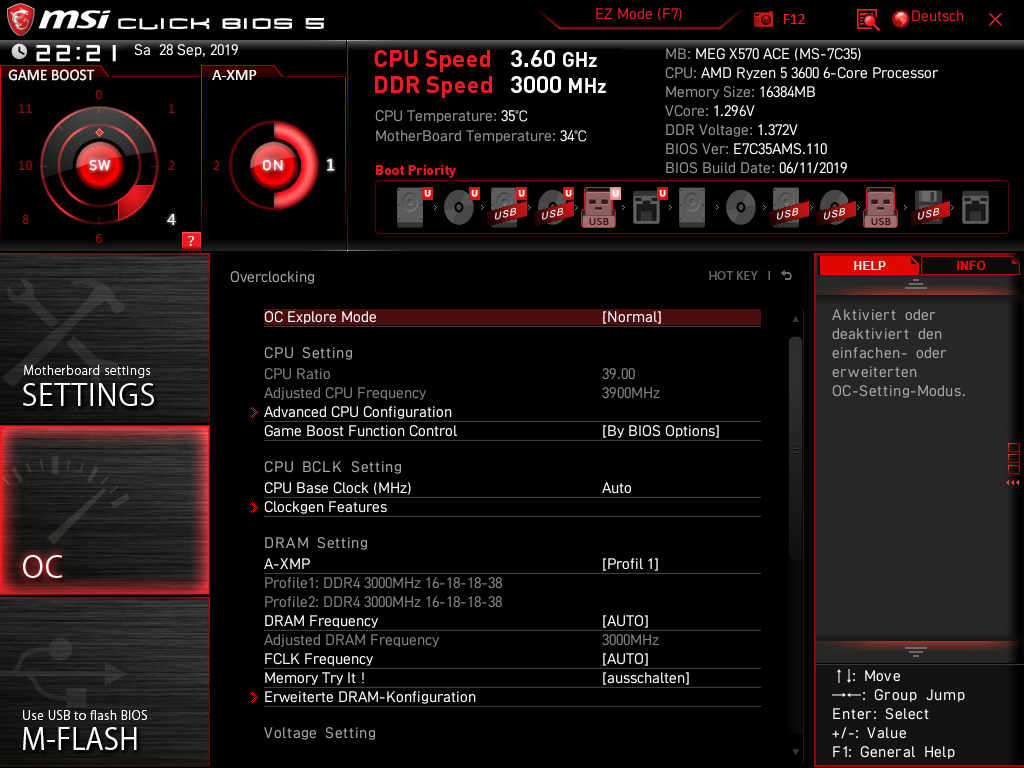Select the legacy hard disk boot device icon
Image resolution: width=1024 pixels, height=768 pixels.
point(692,208)
